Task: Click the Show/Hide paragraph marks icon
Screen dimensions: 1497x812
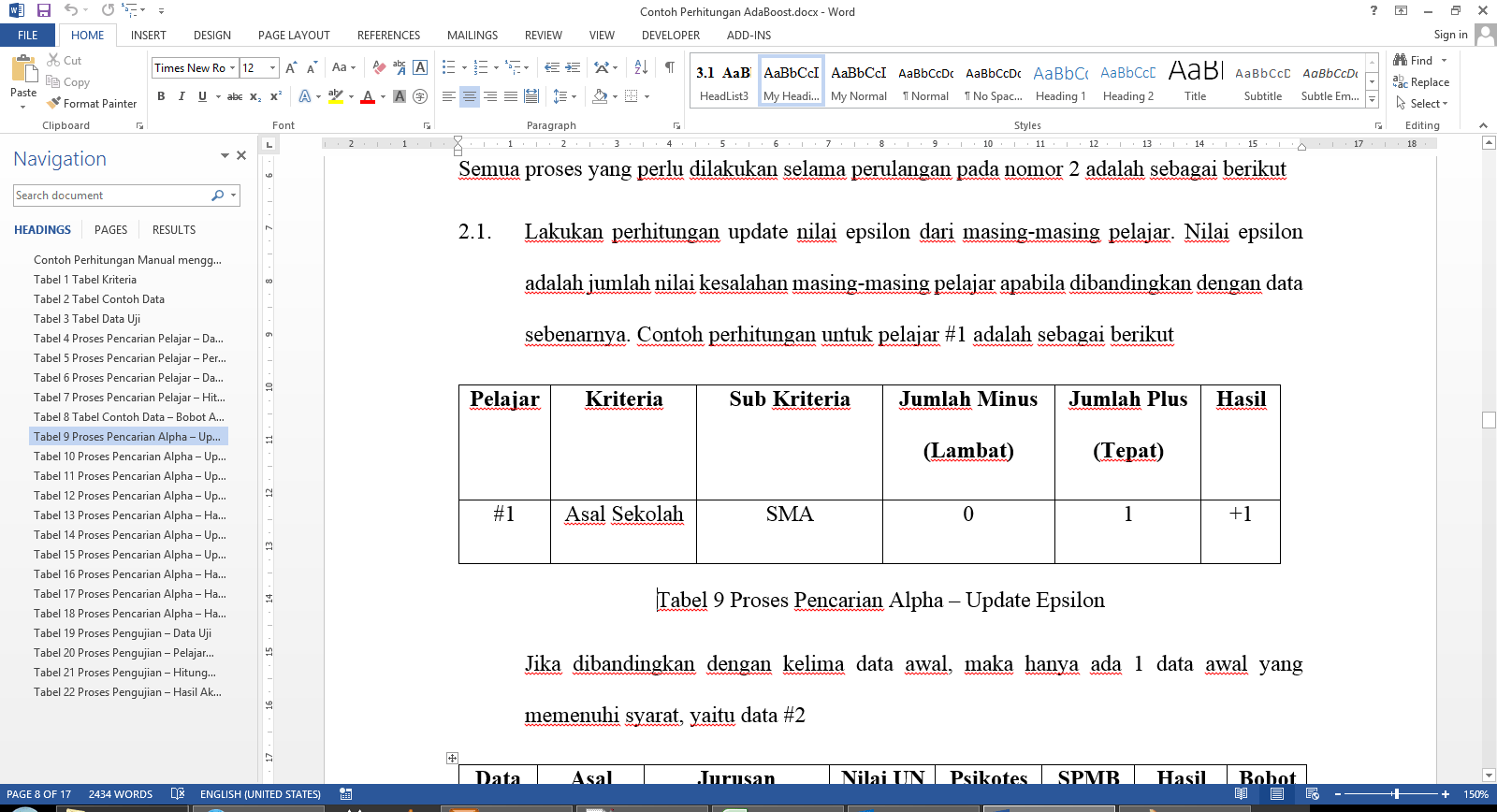Action: 670,67
